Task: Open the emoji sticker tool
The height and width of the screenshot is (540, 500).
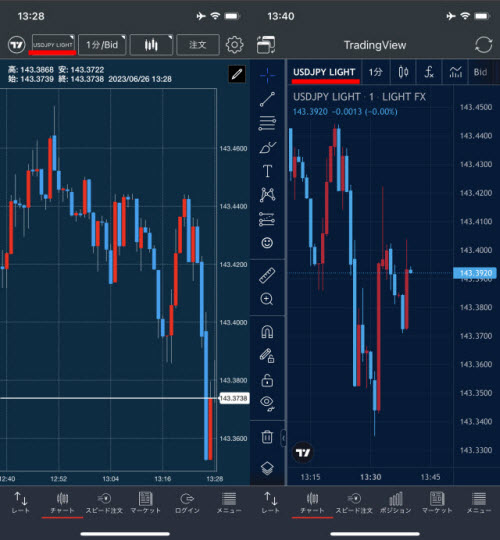Action: click(x=267, y=243)
